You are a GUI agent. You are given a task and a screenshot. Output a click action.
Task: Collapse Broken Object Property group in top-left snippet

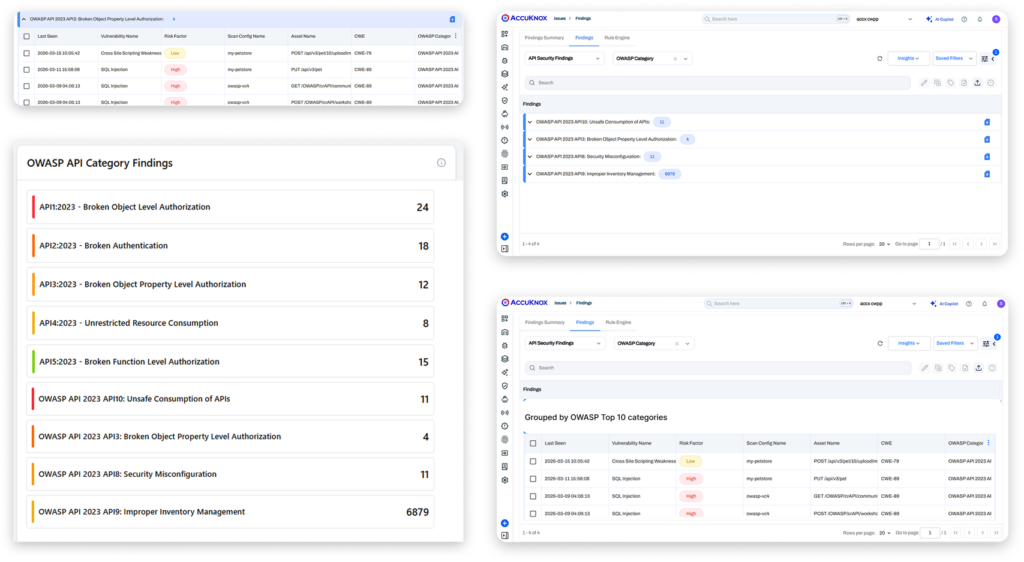point(24,20)
